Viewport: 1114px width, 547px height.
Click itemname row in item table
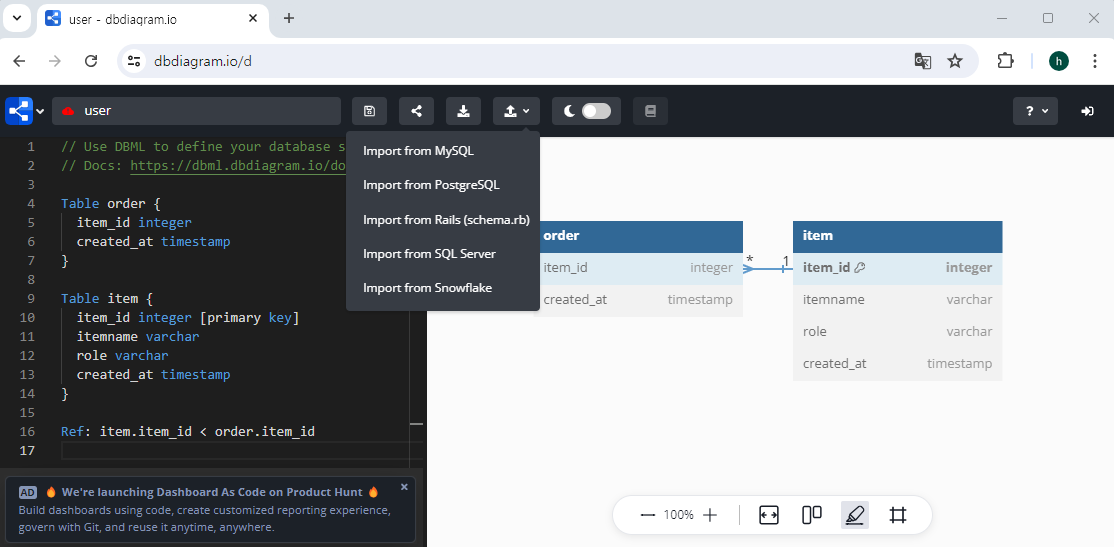897,300
